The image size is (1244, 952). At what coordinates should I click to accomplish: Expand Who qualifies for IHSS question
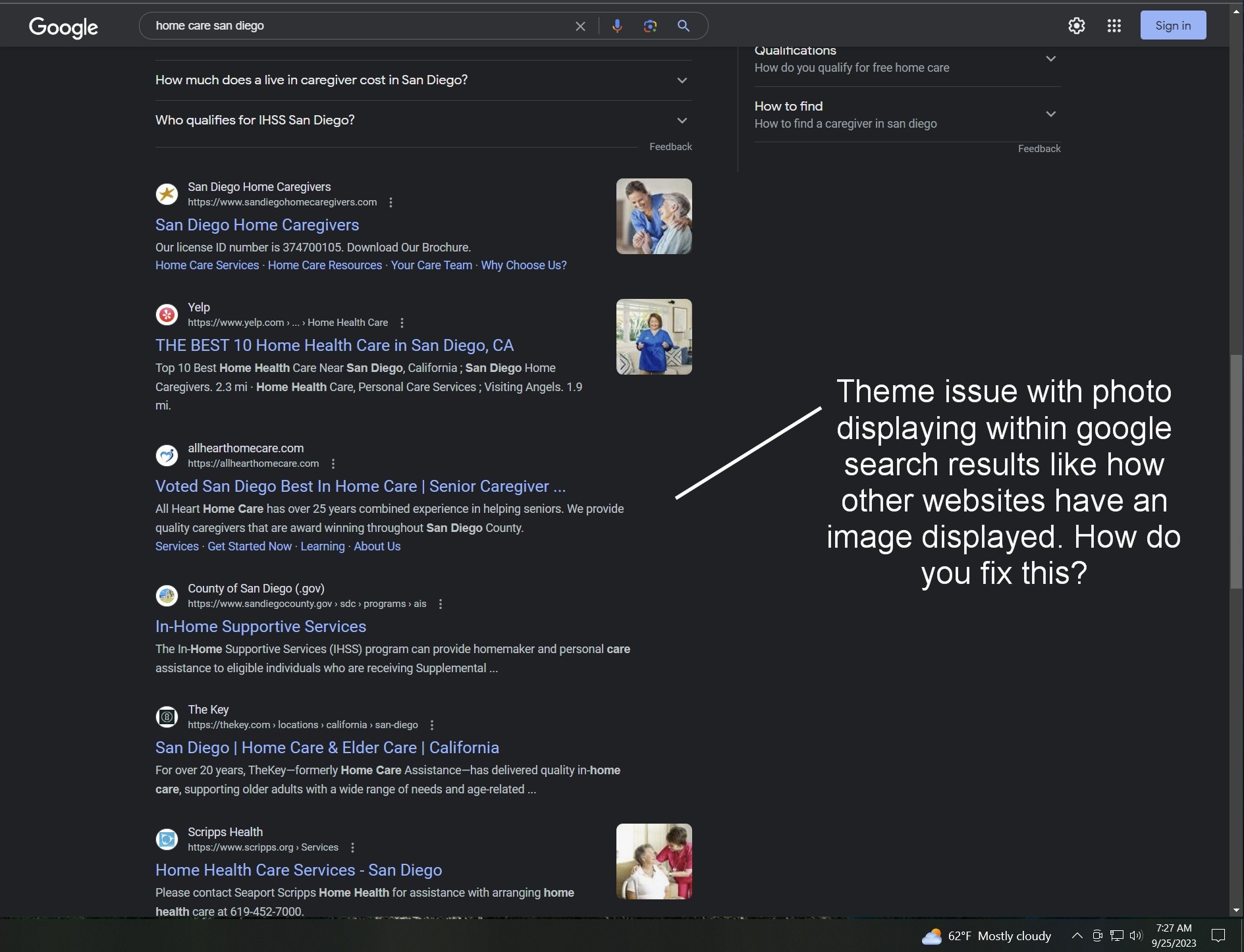pos(423,120)
